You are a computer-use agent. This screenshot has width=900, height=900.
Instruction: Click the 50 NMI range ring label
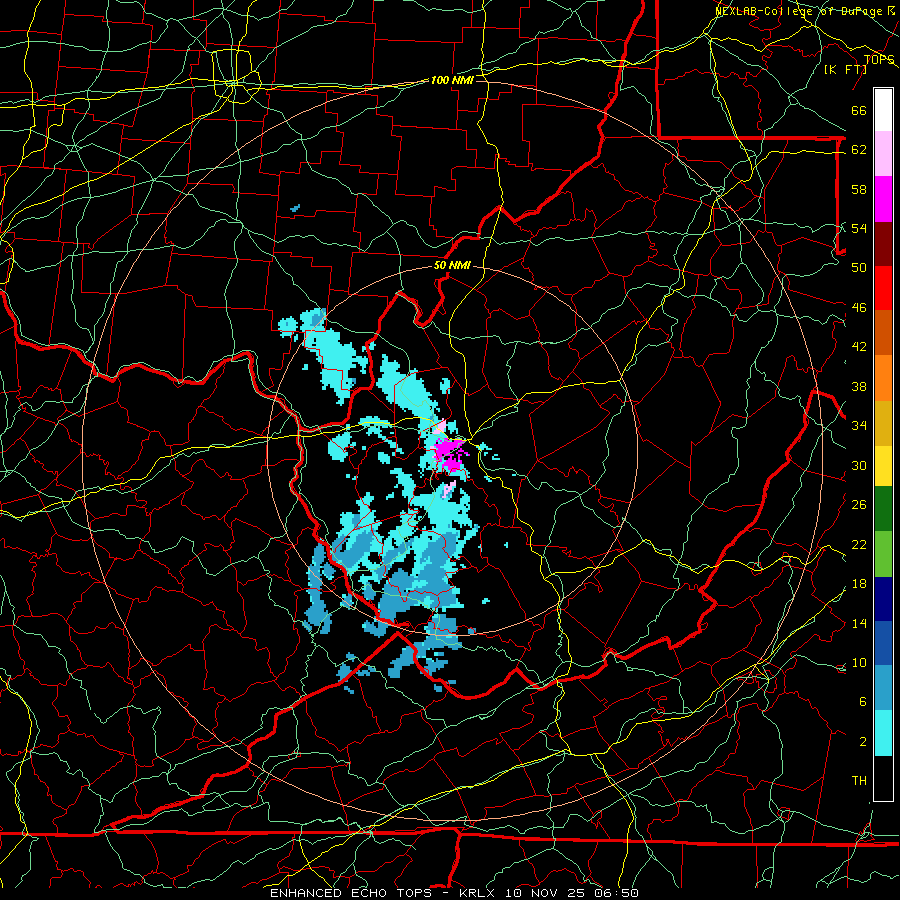pyautogui.click(x=452, y=265)
